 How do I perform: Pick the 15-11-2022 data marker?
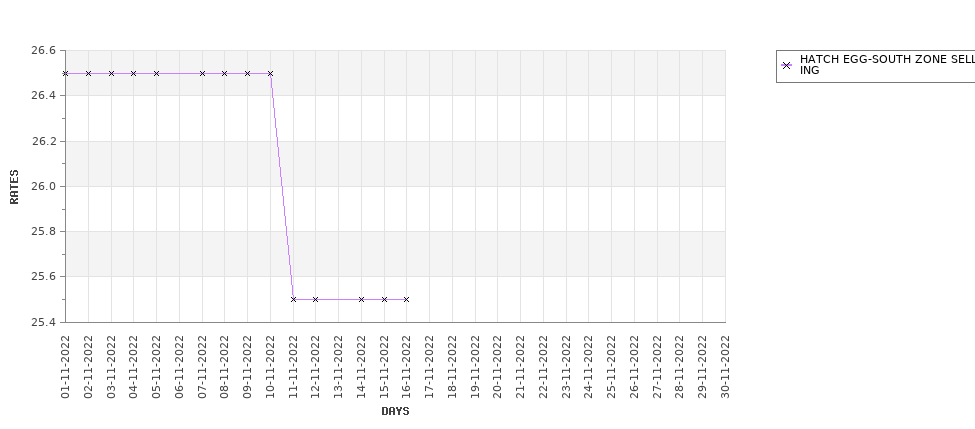pos(384,300)
